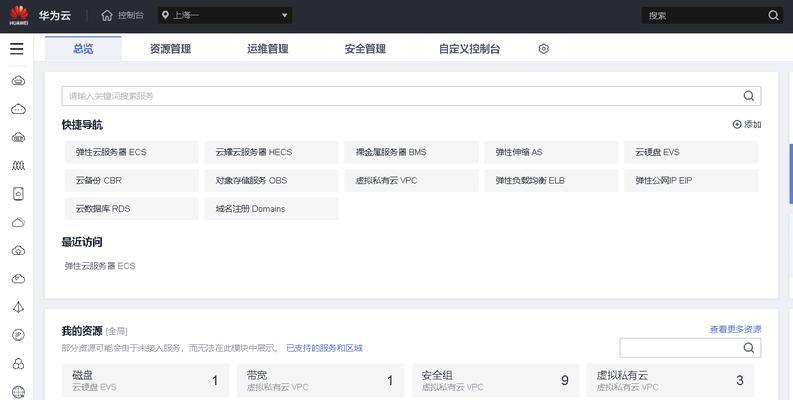
Task: Click the disk square icon in sidebar
Action: (x=18, y=194)
